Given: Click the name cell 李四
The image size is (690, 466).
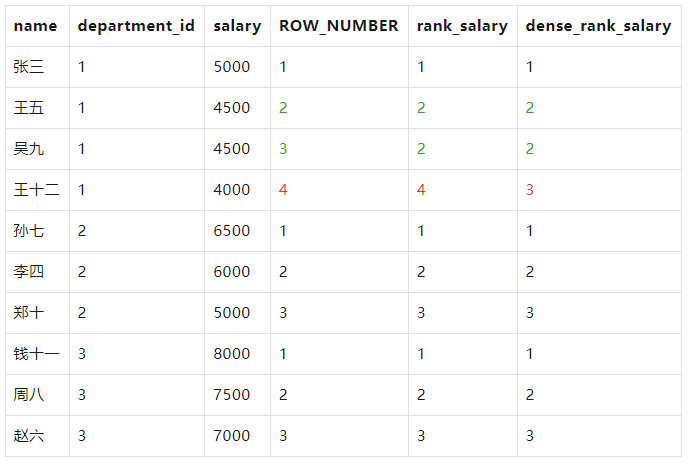Looking at the screenshot, I should point(29,272).
